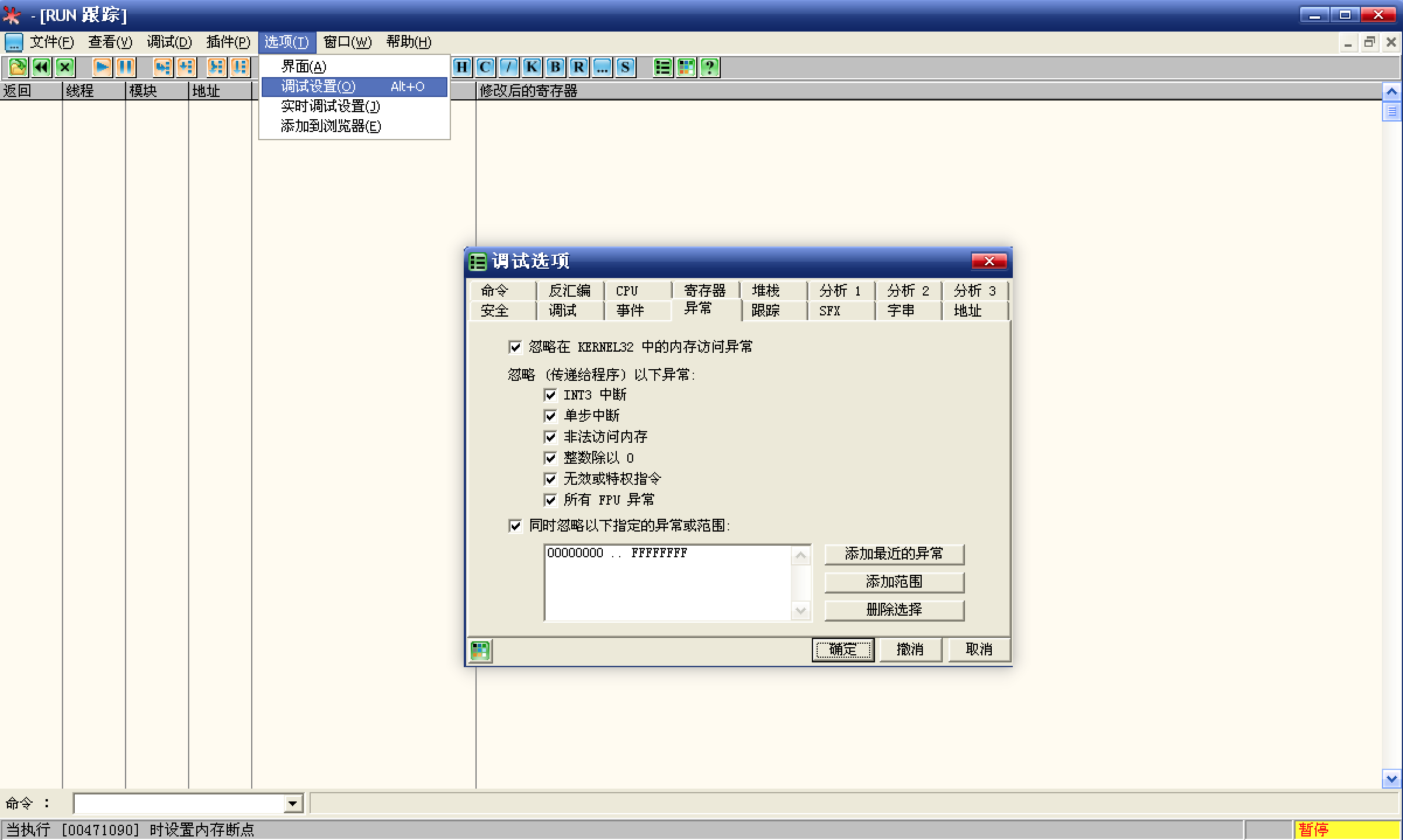Screen dimensions: 1403x840
Task: Toggle the 整数除以 0 checkbox
Action: coord(550,458)
